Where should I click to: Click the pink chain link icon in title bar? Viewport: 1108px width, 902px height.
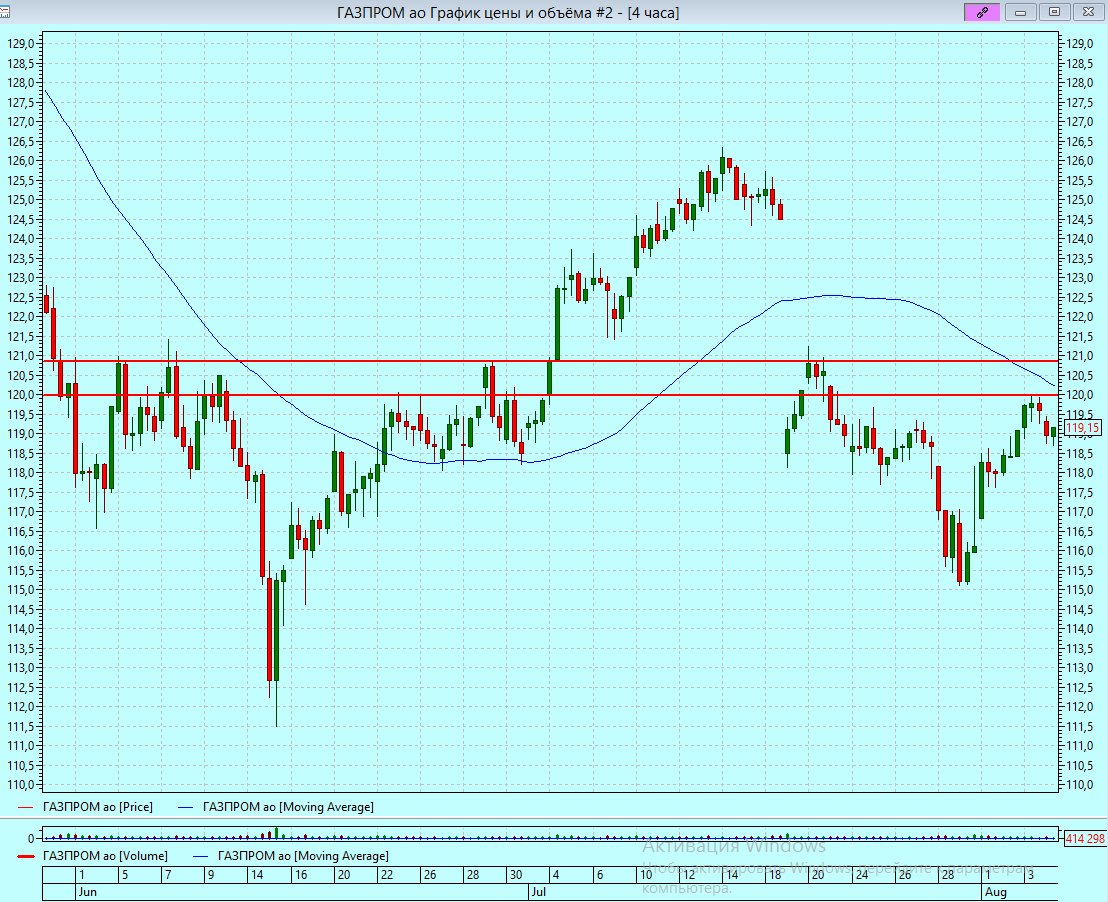click(x=982, y=12)
